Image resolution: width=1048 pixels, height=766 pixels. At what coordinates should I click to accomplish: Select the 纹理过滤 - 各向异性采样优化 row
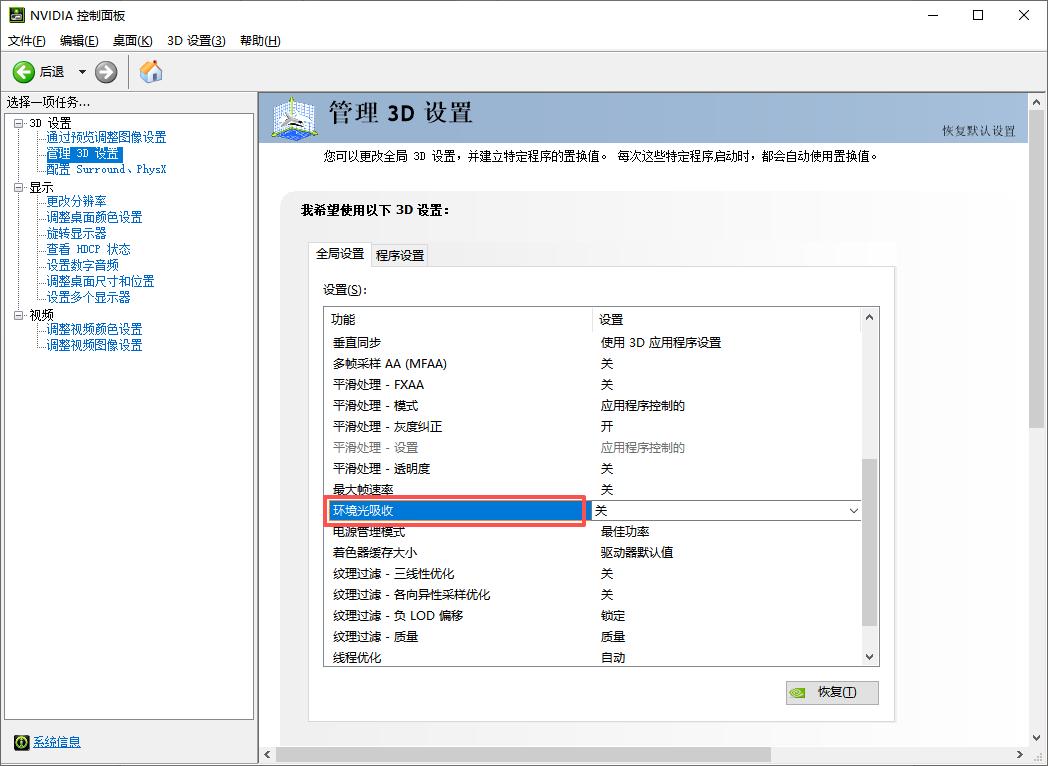[592, 595]
